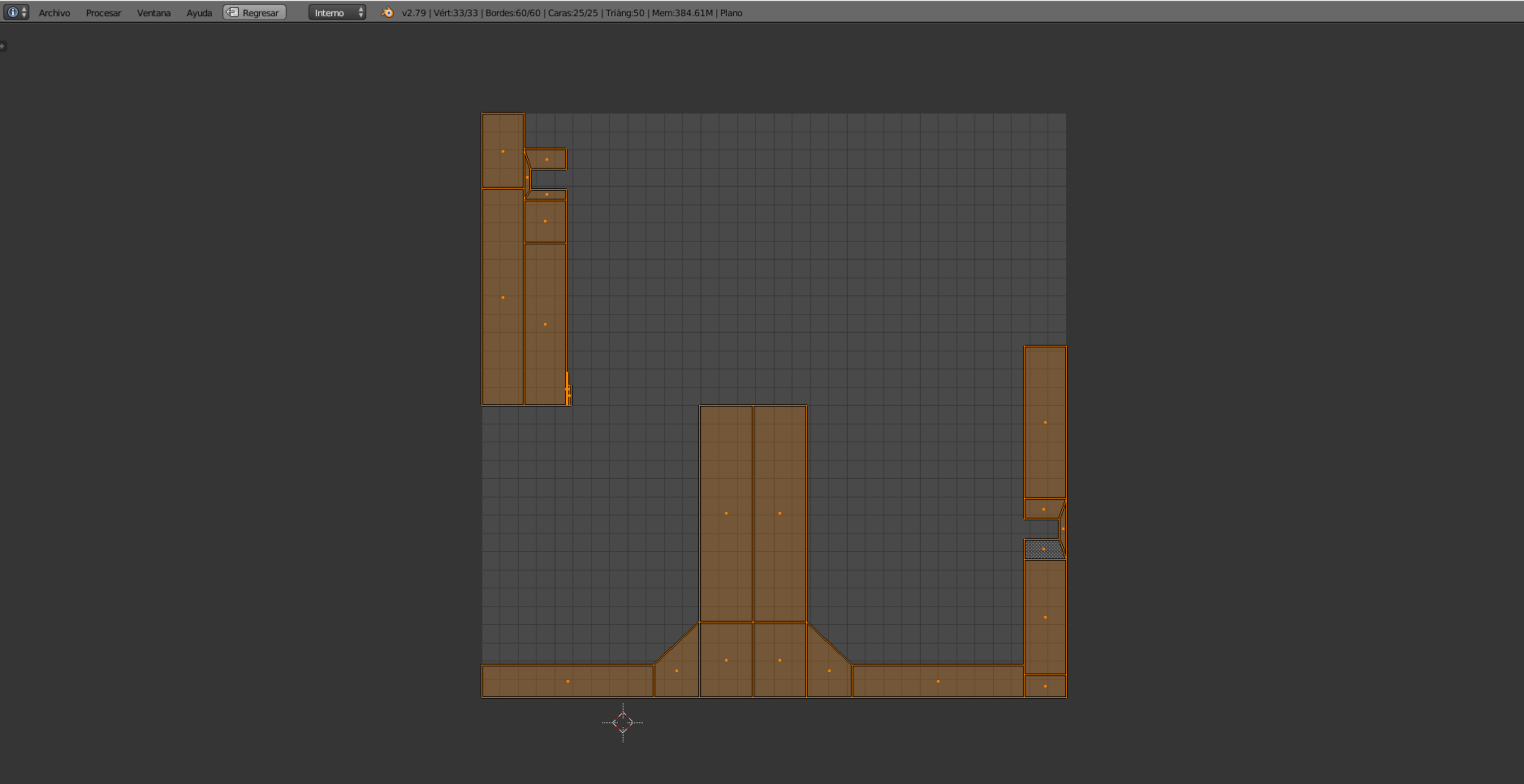Click the scene statistics text in header
The height and width of the screenshot is (784, 1524).
tap(572, 13)
